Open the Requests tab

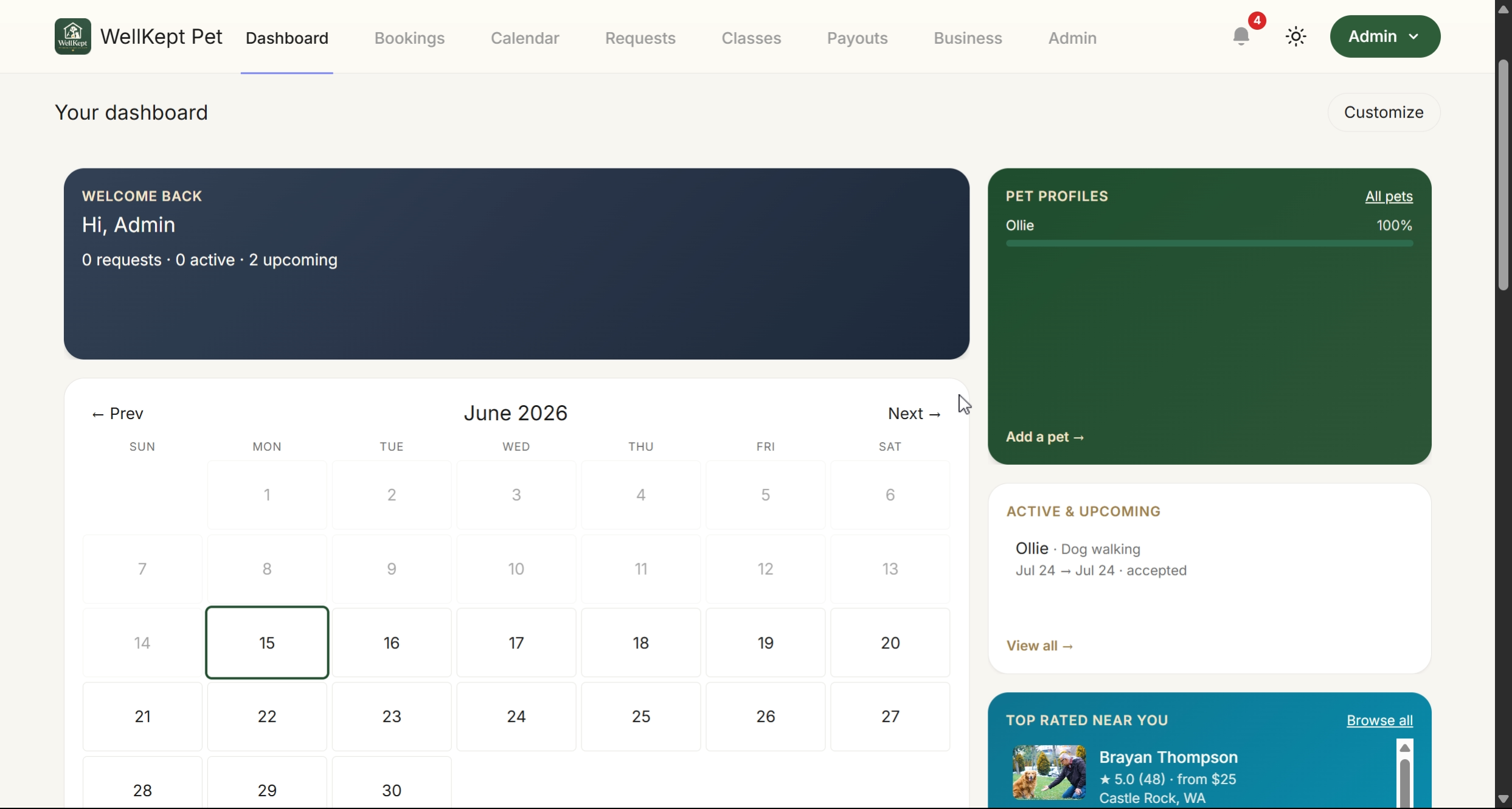(640, 38)
